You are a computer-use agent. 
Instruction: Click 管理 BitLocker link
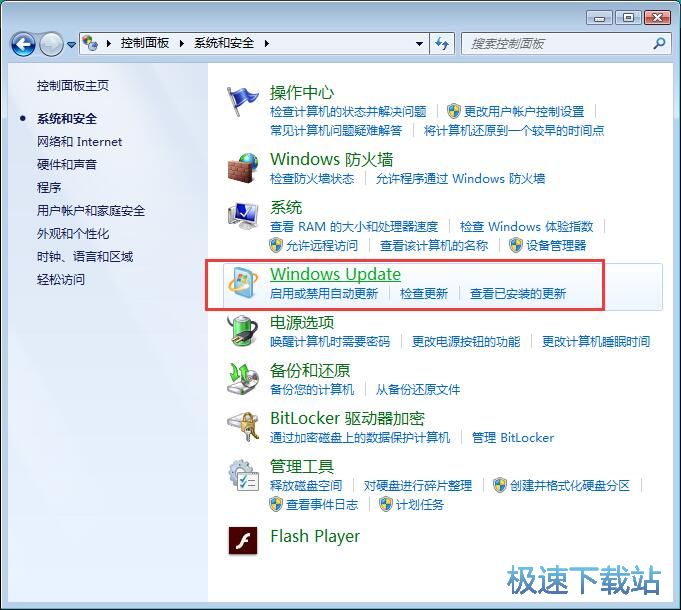[513, 437]
